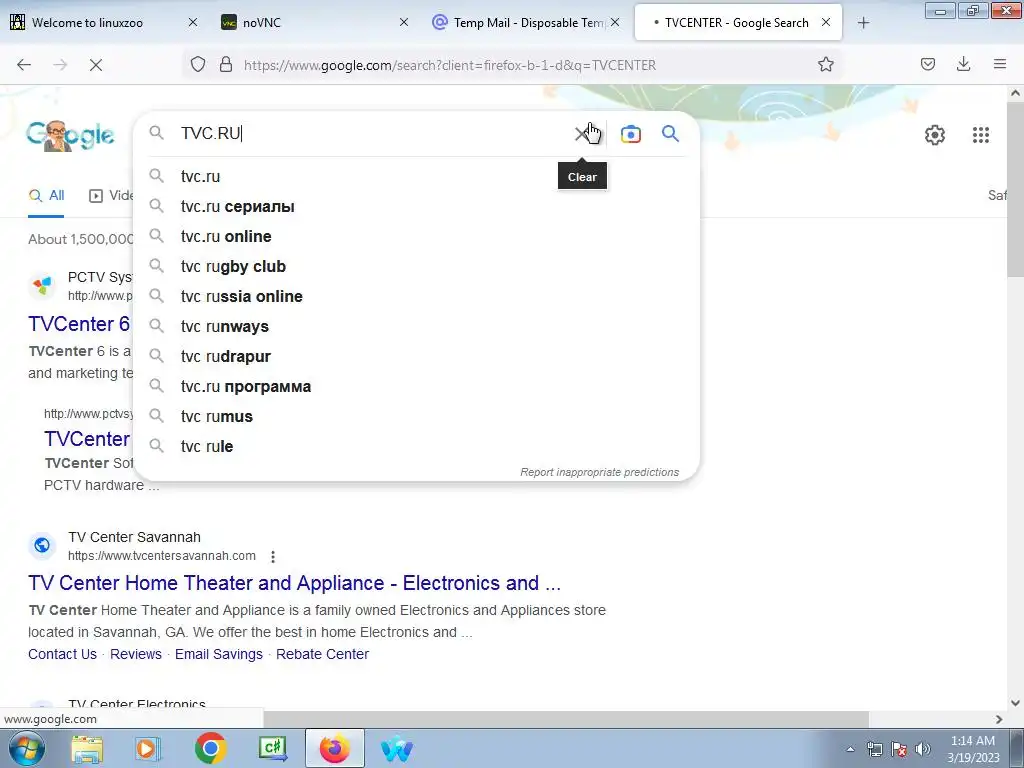Stop page loading with the X button
Screen dimensions: 1024x768
(x=96, y=65)
